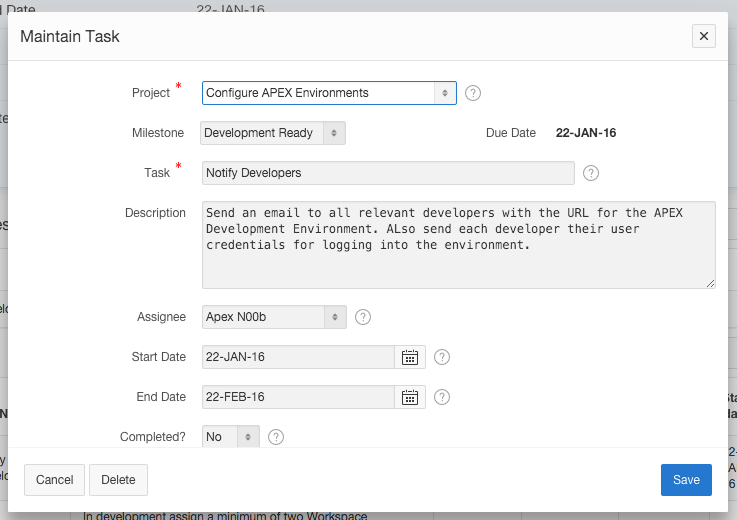Click the Description field label

pos(155,213)
